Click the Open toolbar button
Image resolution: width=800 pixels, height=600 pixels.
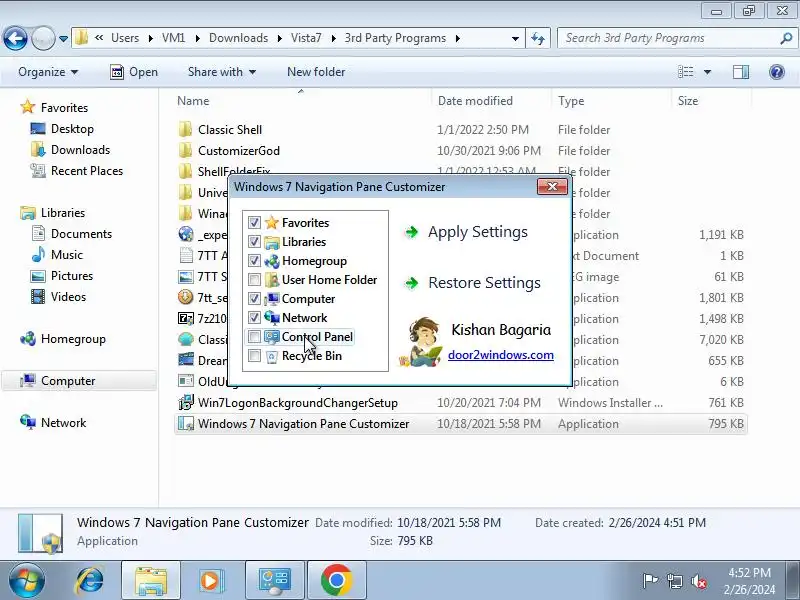tap(134, 72)
